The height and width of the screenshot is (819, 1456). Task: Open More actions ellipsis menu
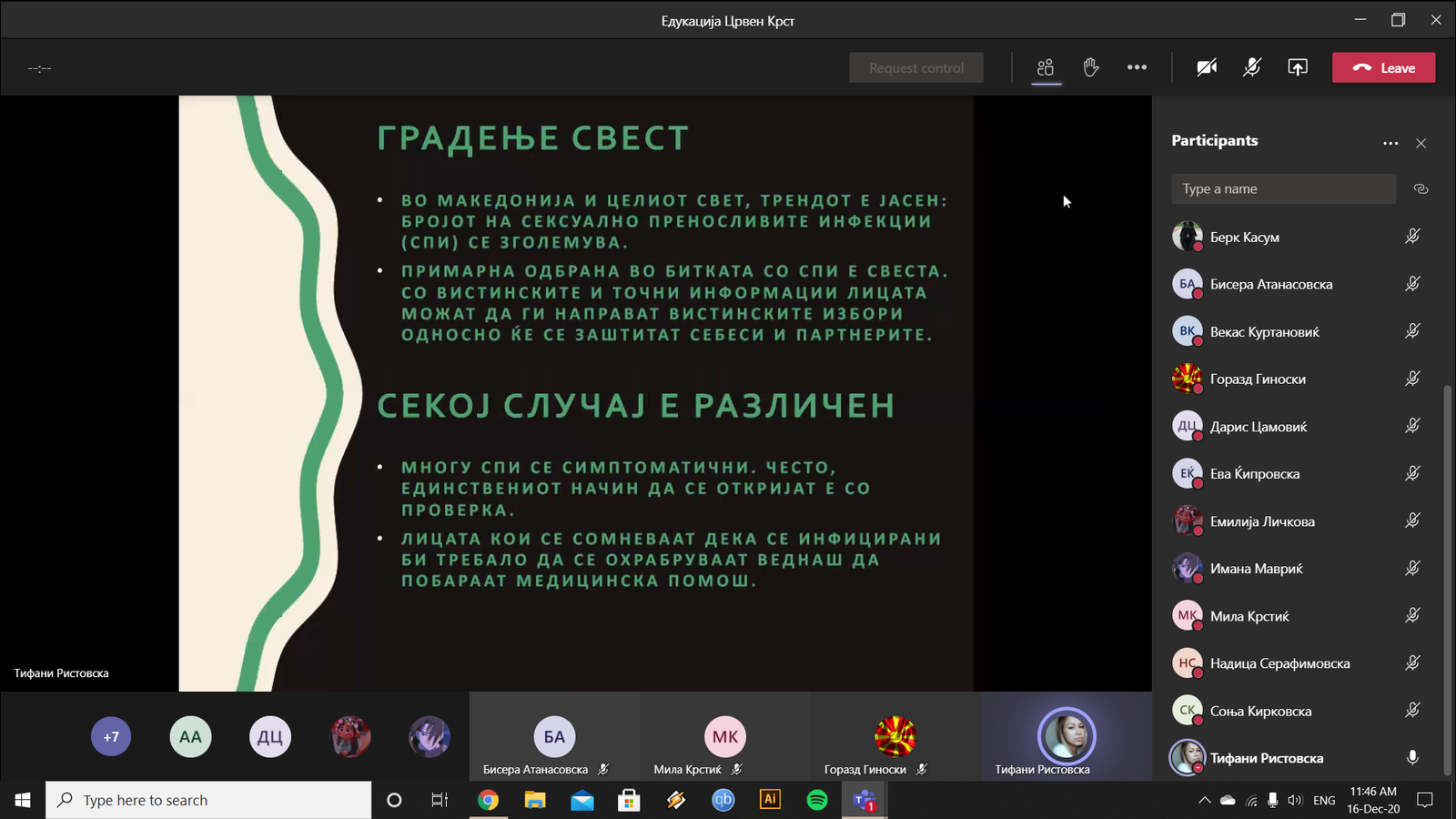pyautogui.click(x=1137, y=67)
